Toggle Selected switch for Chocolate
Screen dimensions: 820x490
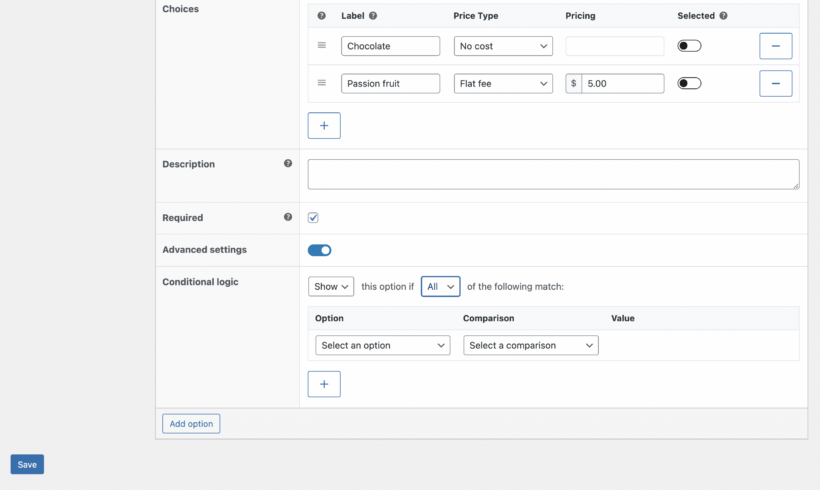click(689, 46)
